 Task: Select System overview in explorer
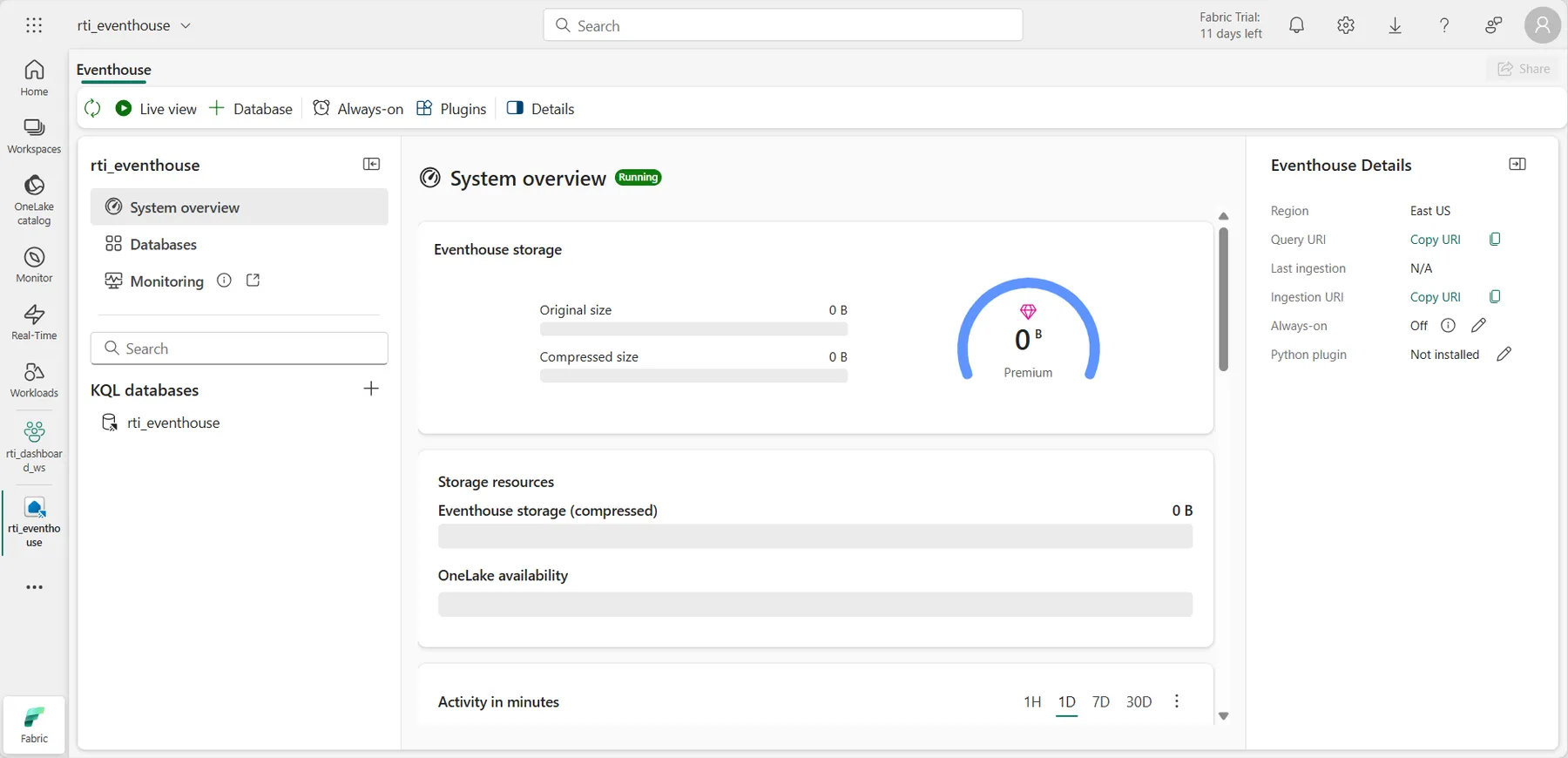coord(239,207)
